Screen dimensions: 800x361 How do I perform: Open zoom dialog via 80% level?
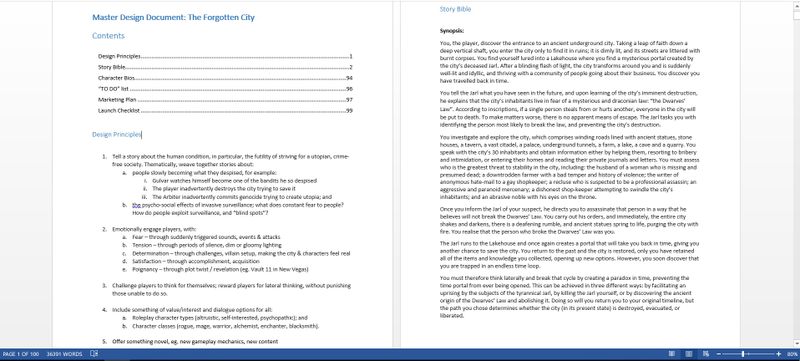point(792,354)
